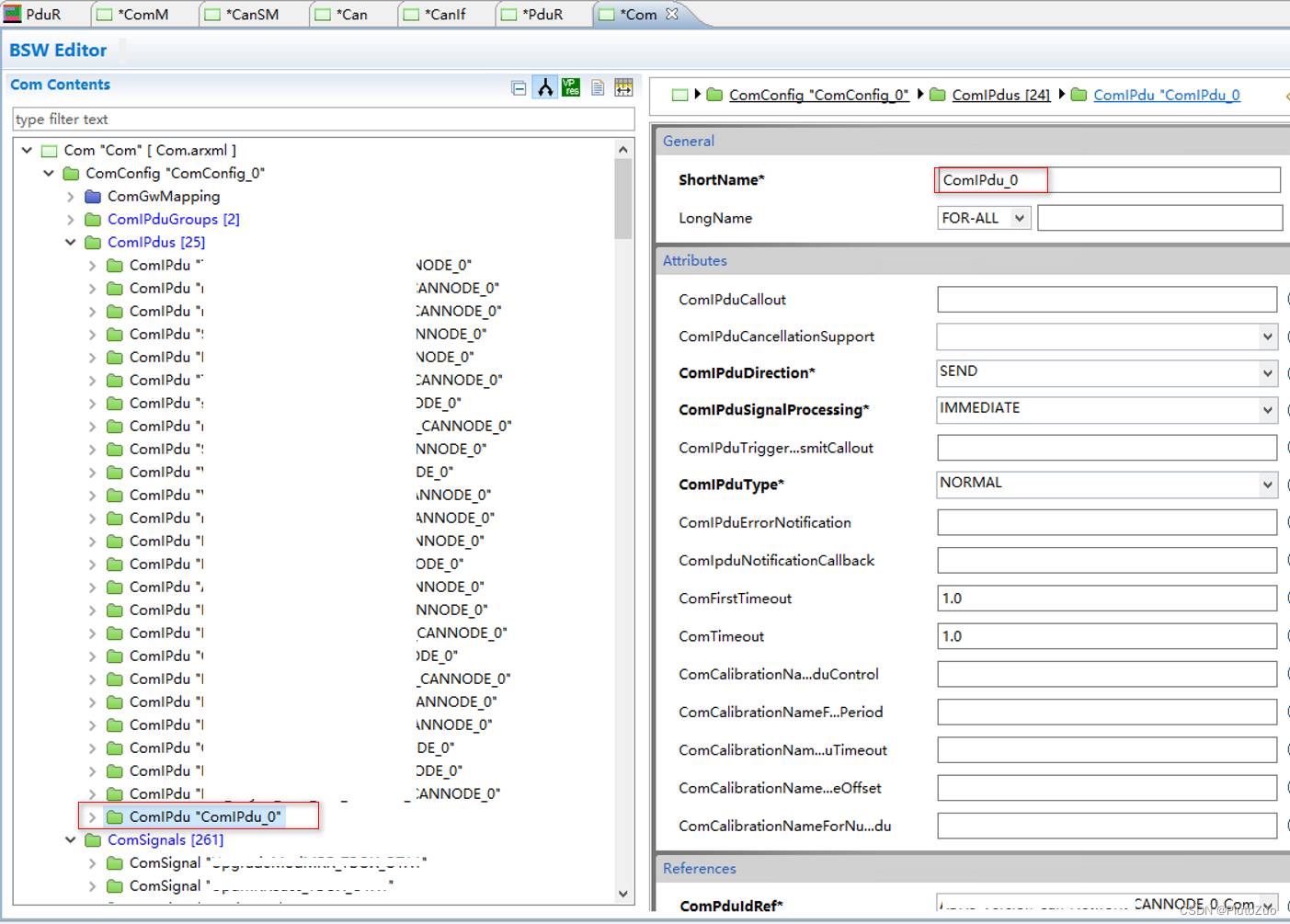Open ComIPdus [24] breadcrumb link

(1000, 95)
